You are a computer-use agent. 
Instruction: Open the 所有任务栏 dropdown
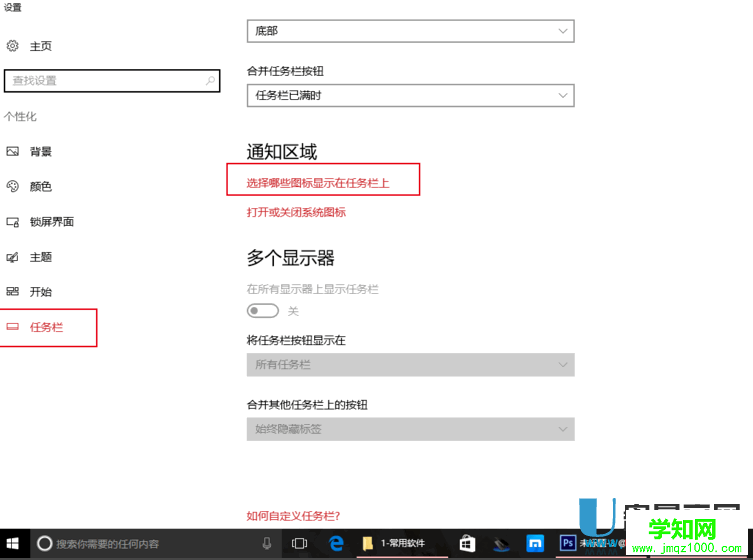click(x=411, y=365)
